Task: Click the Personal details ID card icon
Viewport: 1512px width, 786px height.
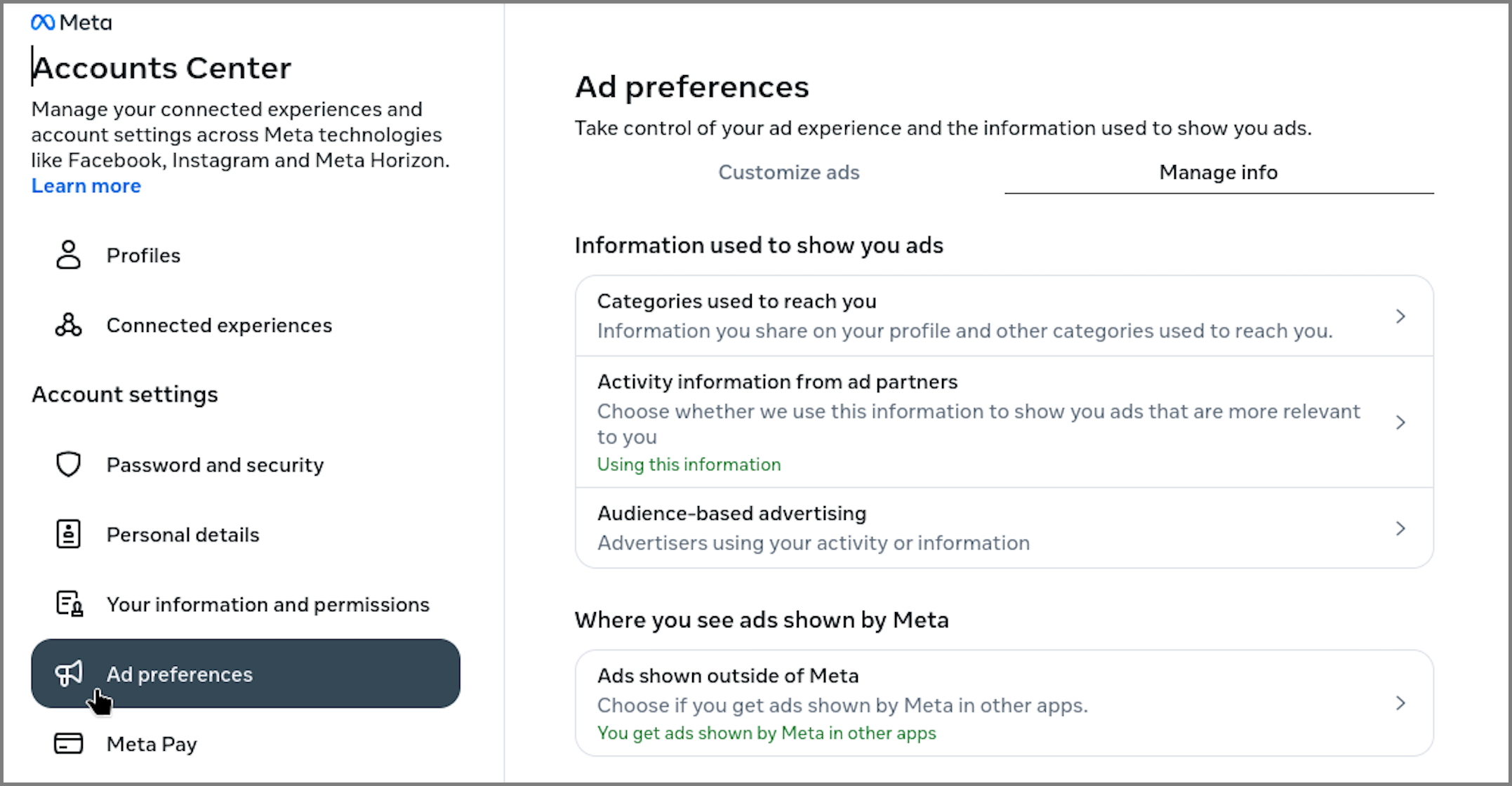Action: [x=67, y=534]
